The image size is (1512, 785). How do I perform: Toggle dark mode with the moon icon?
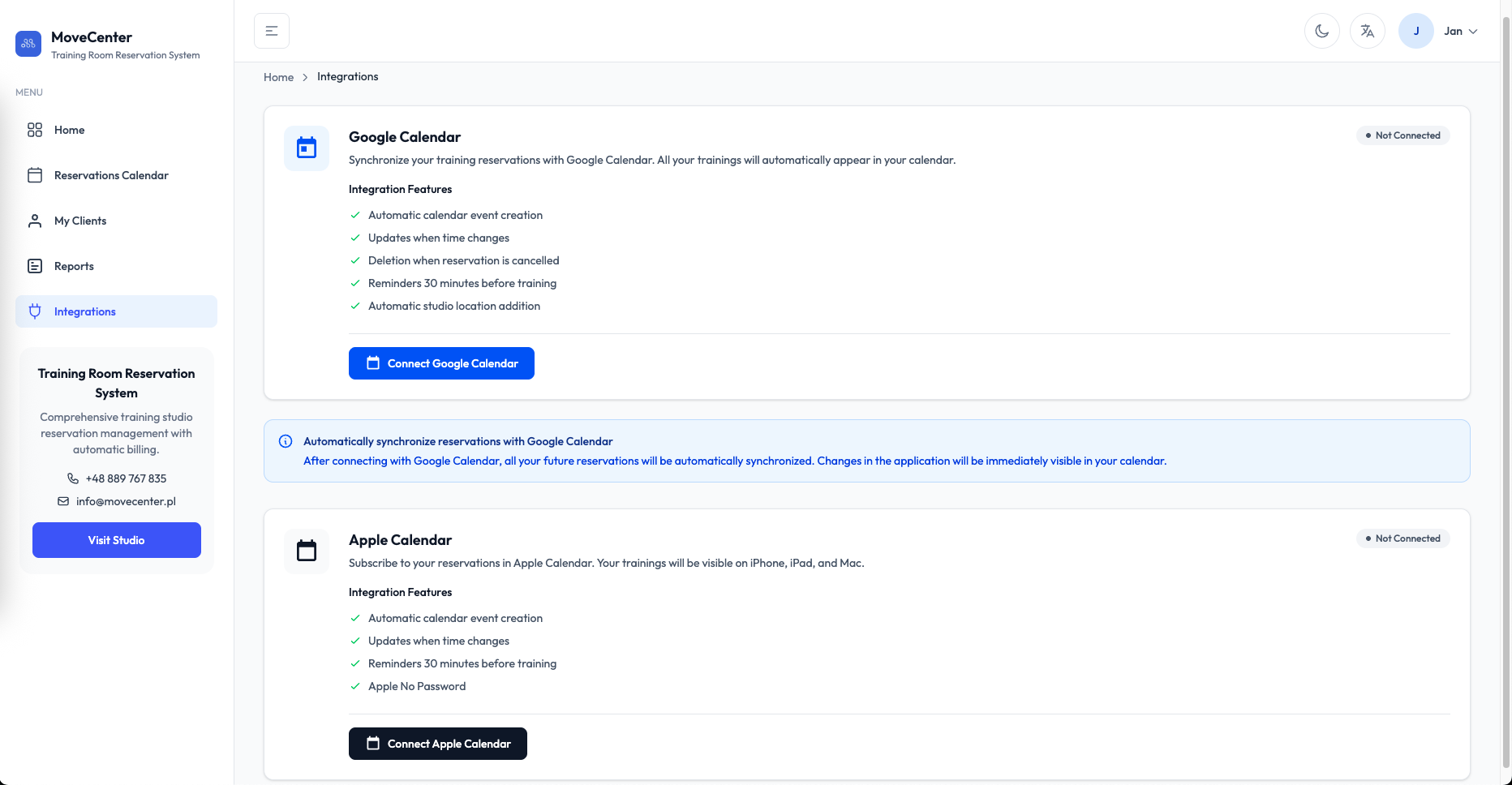pyautogui.click(x=1322, y=31)
